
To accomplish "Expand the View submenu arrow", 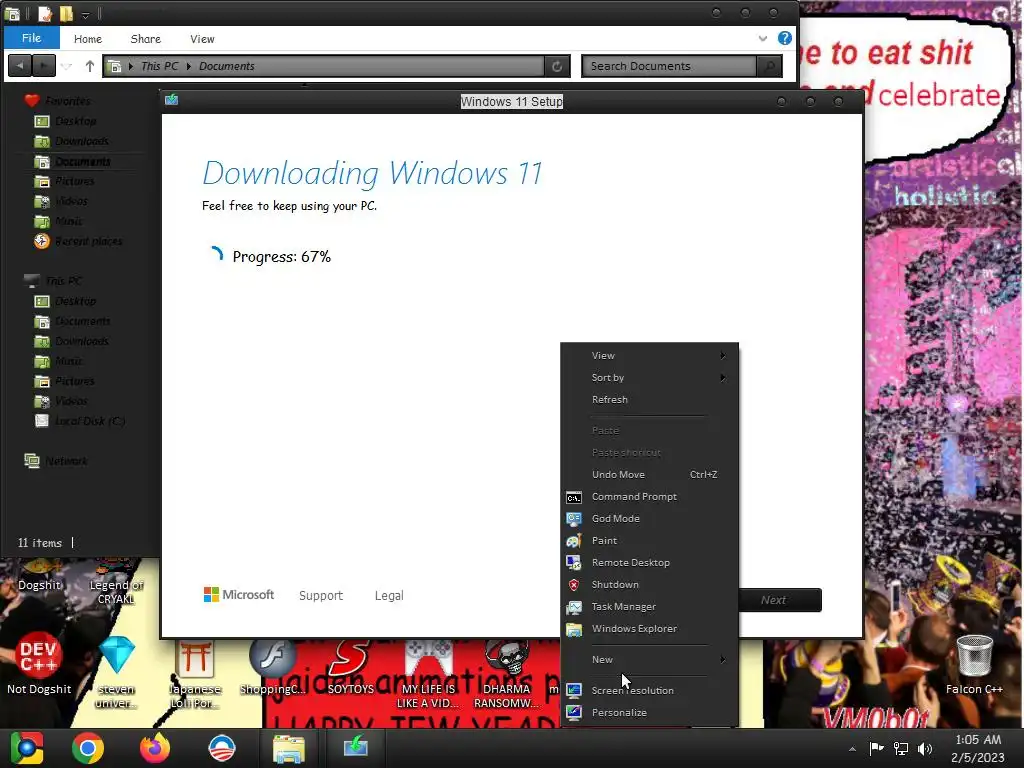I will pos(723,355).
